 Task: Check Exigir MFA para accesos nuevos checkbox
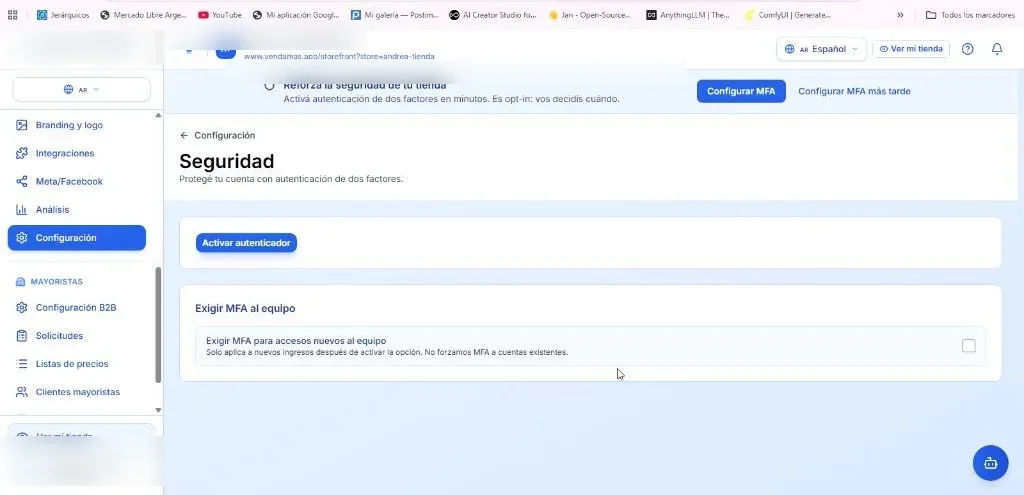pos(968,346)
